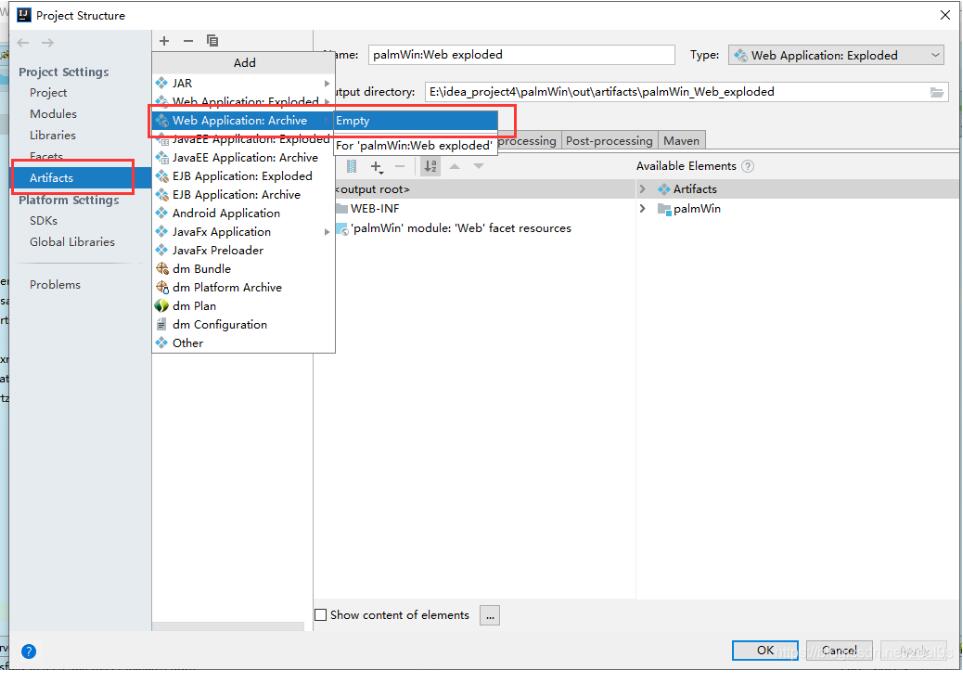The width and height of the screenshot is (963, 673).
Task: Move element down with the down arrow
Action: click(x=478, y=166)
